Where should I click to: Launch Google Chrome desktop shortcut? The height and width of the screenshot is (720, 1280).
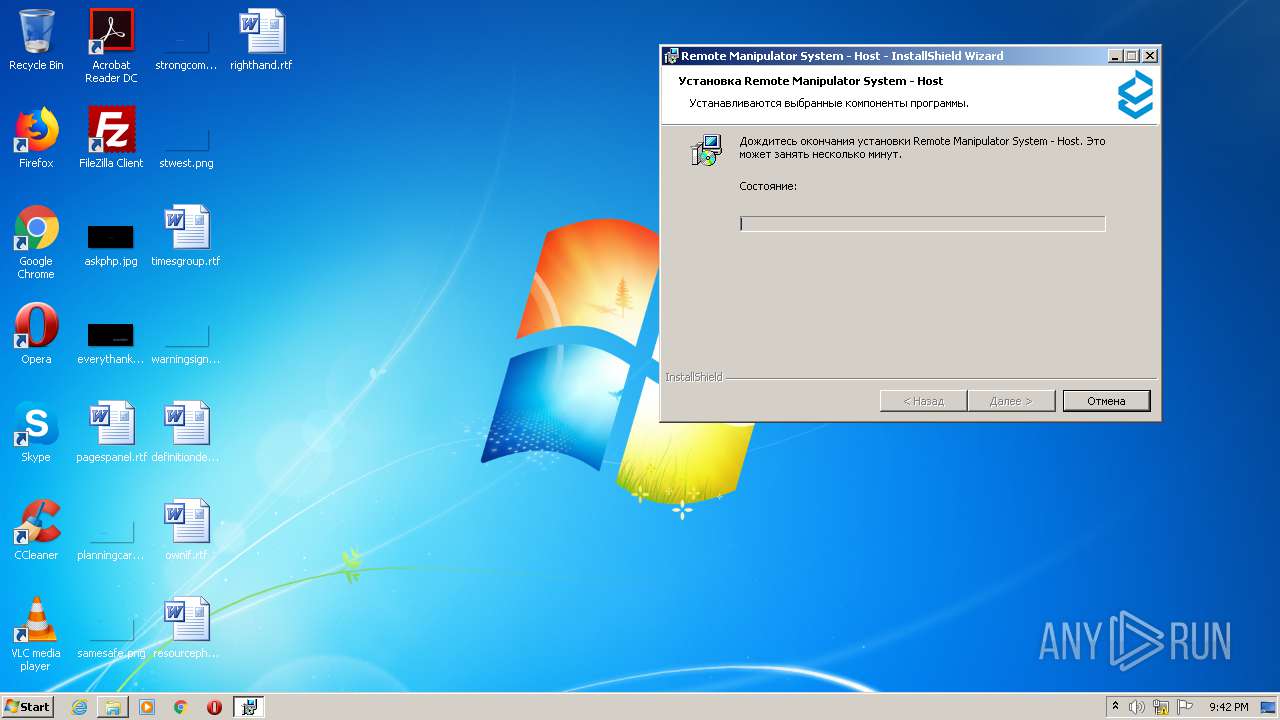36,242
